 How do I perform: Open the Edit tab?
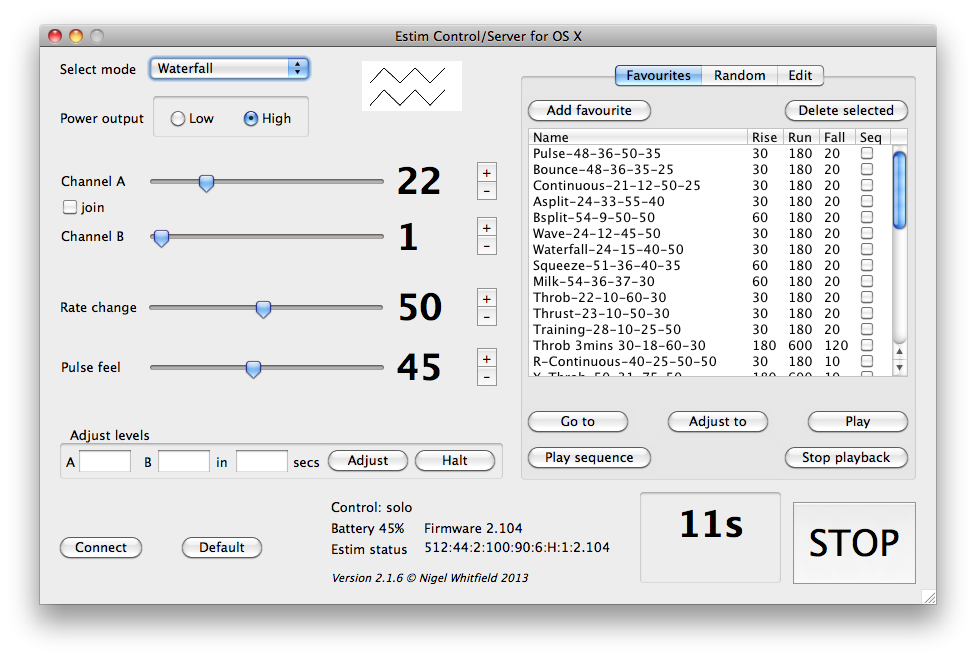coord(800,75)
